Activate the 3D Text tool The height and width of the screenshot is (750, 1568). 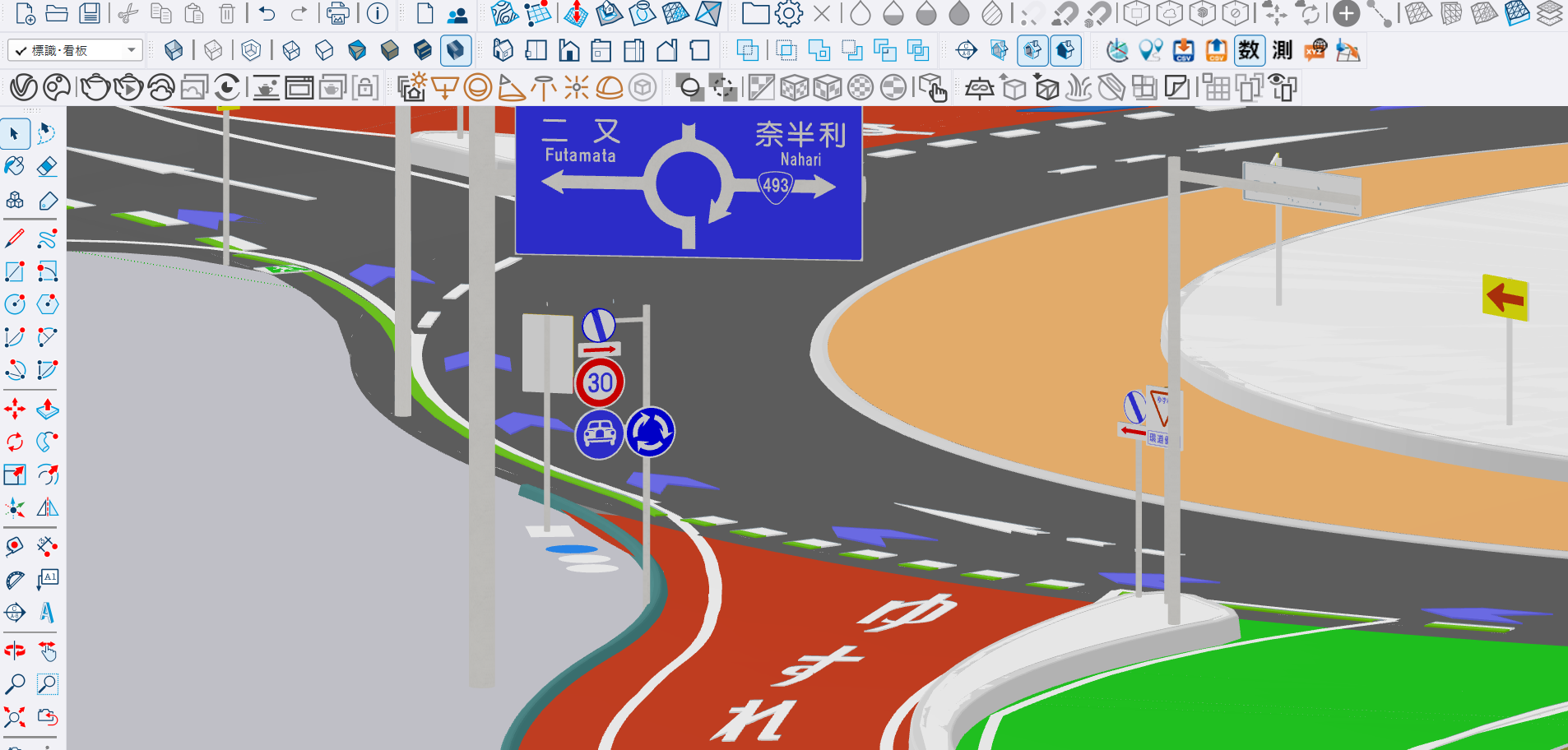47,613
